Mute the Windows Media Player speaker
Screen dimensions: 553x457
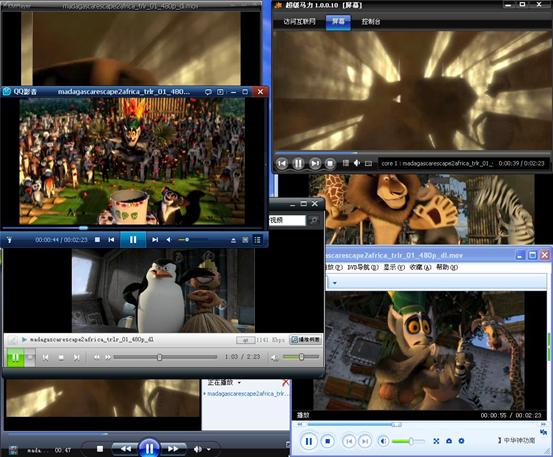coord(198,449)
